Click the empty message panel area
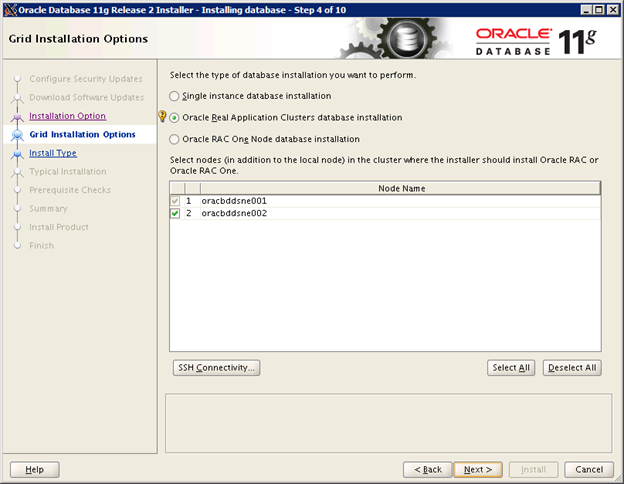Viewport: 624px width, 484px height. click(388, 423)
